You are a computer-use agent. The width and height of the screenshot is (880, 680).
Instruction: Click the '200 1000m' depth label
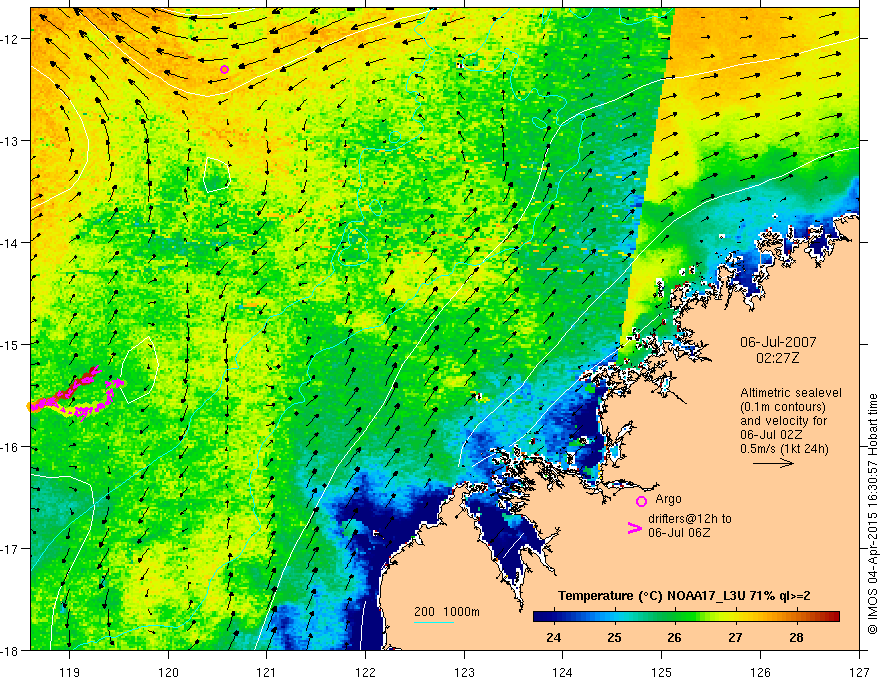(x=447, y=612)
